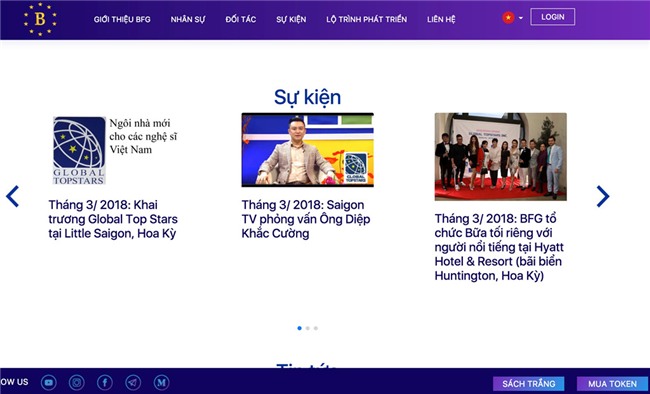Open Nhân sự menu item
This screenshot has height=394, width=650.
click(x=188, y=19)
